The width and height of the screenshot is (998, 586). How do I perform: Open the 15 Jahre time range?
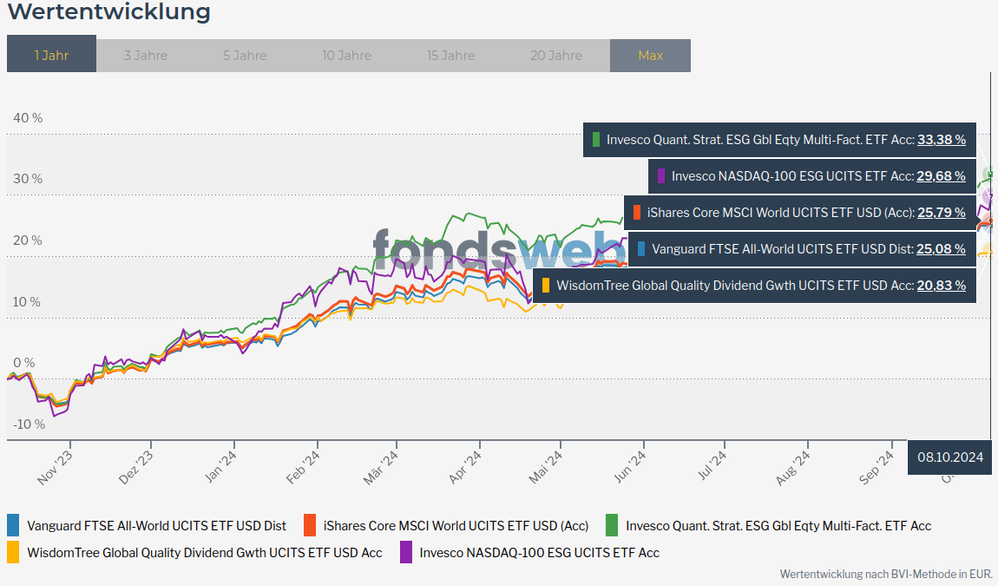click(x=450, y=55)
